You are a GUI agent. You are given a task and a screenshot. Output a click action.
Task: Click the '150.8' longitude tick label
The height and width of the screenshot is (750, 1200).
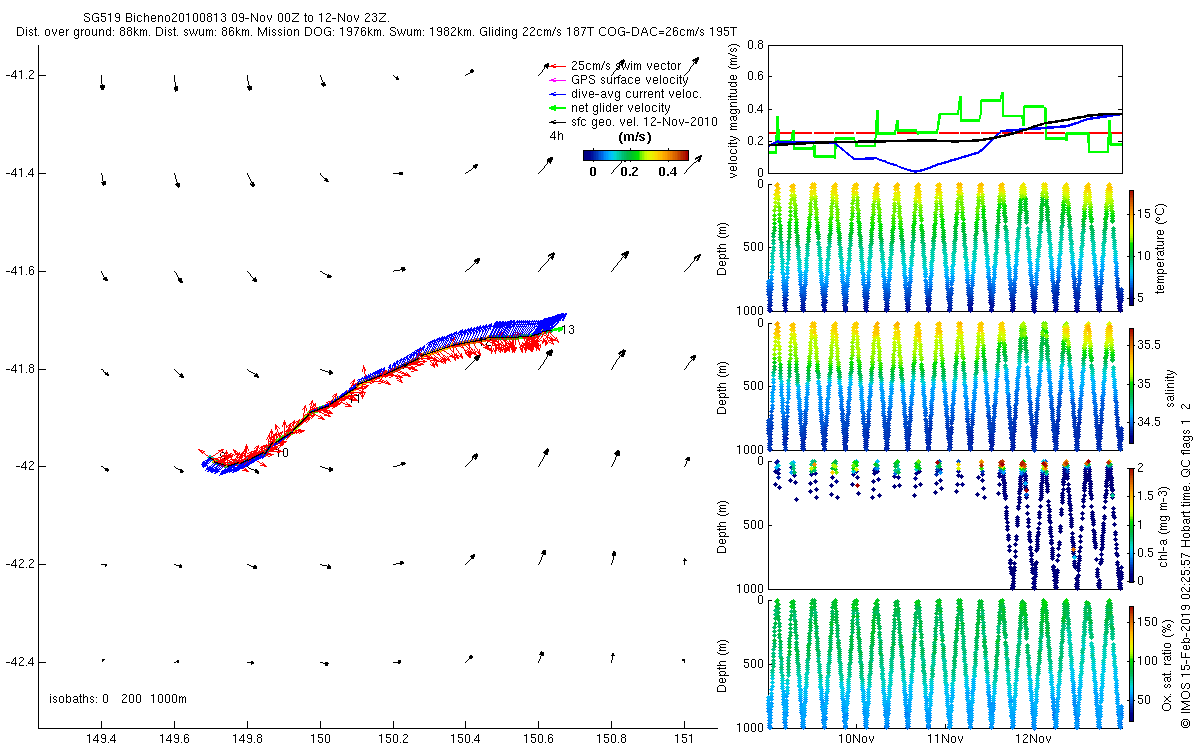click(x=611, y=739)
